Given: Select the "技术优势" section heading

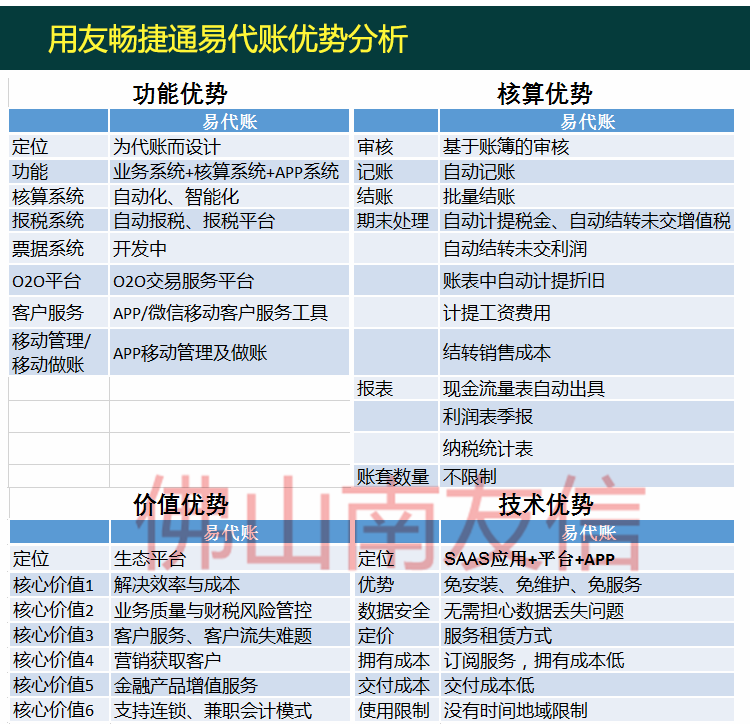Looking at the screenshot, I should pyautogui.click(x=546, y=505).
